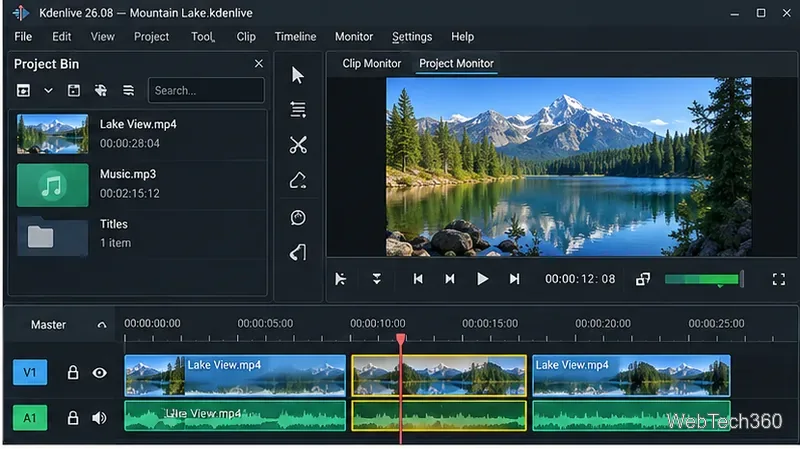Image resolution: width=800 pixels, height=449 pixels.
Task: Click the Kdenlive logo in the title bar
Action: [21, 13]
